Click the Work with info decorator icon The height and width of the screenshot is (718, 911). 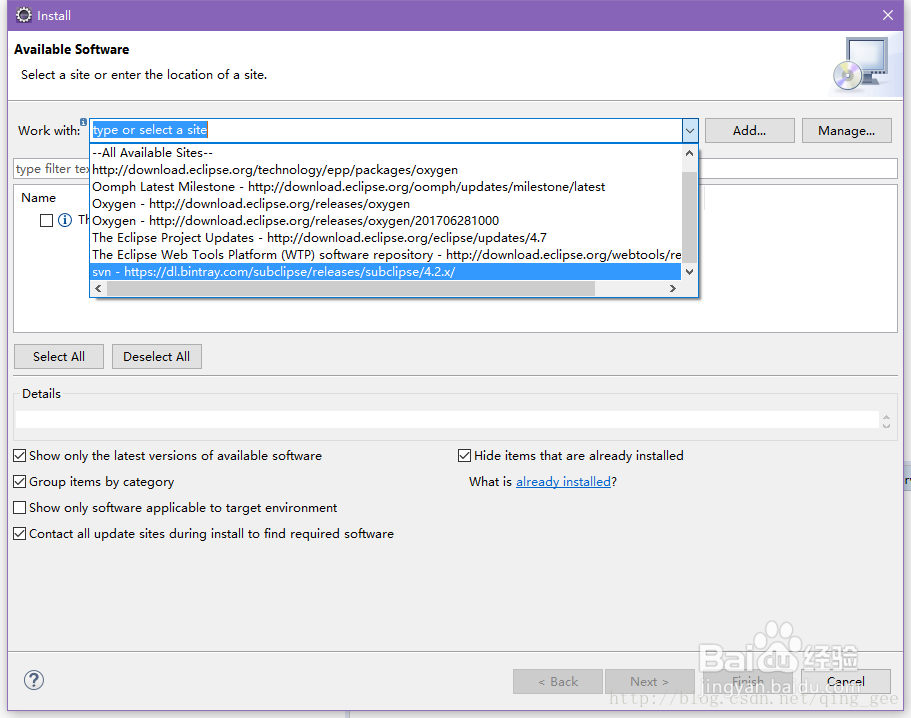[x=83, y=122]
